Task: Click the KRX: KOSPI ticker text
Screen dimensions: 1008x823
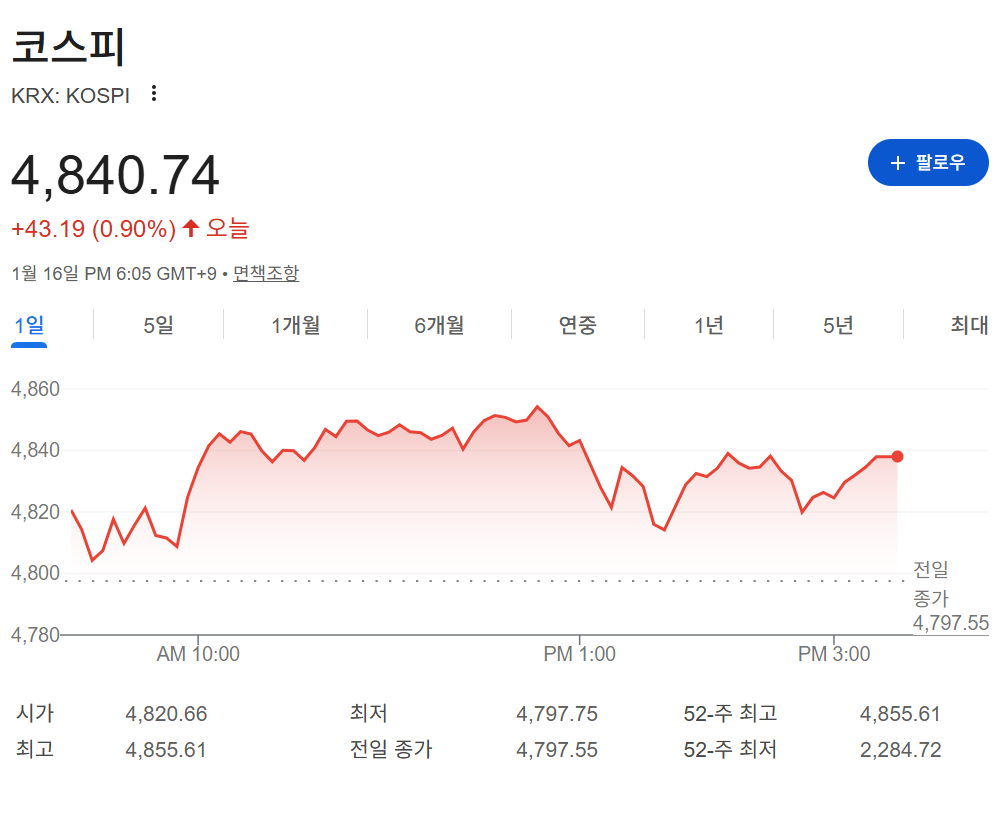Action: pos(70,96)
